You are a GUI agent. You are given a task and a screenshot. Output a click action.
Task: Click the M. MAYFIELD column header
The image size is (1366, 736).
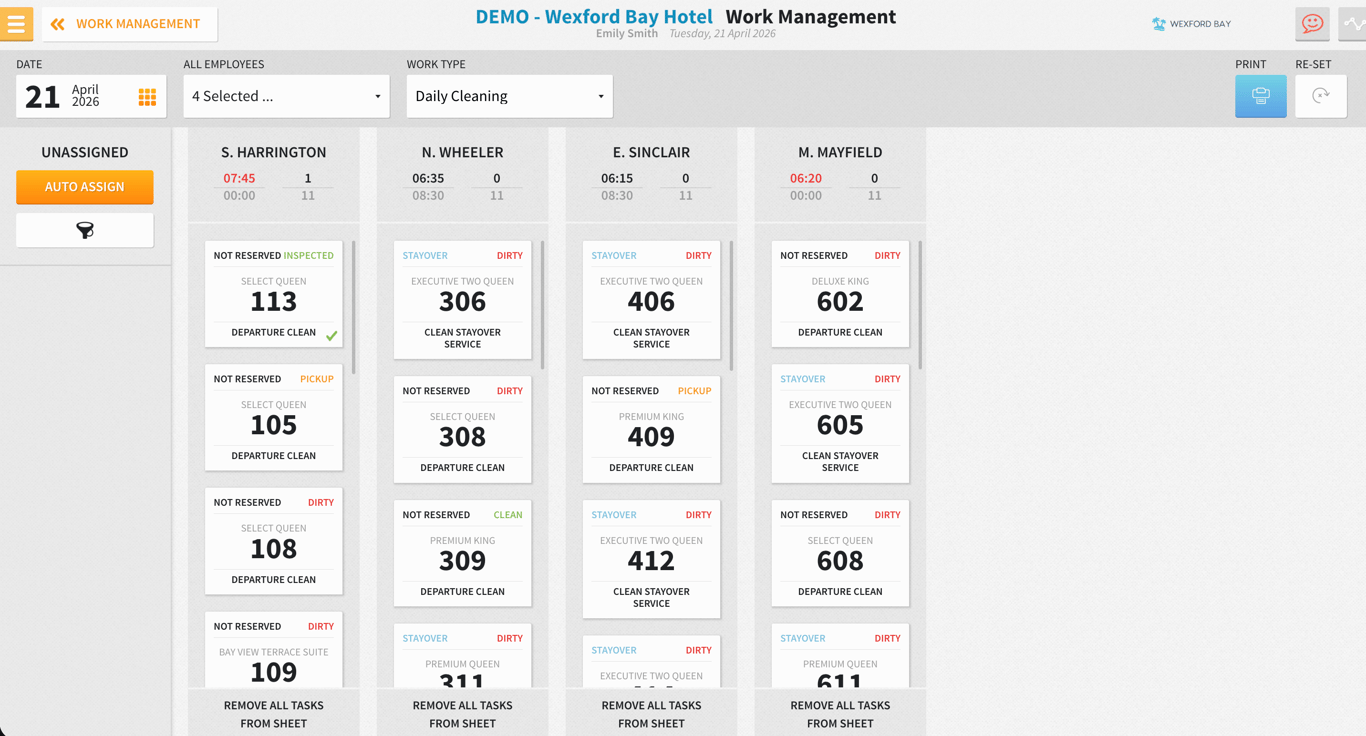(x=840, y=152)
